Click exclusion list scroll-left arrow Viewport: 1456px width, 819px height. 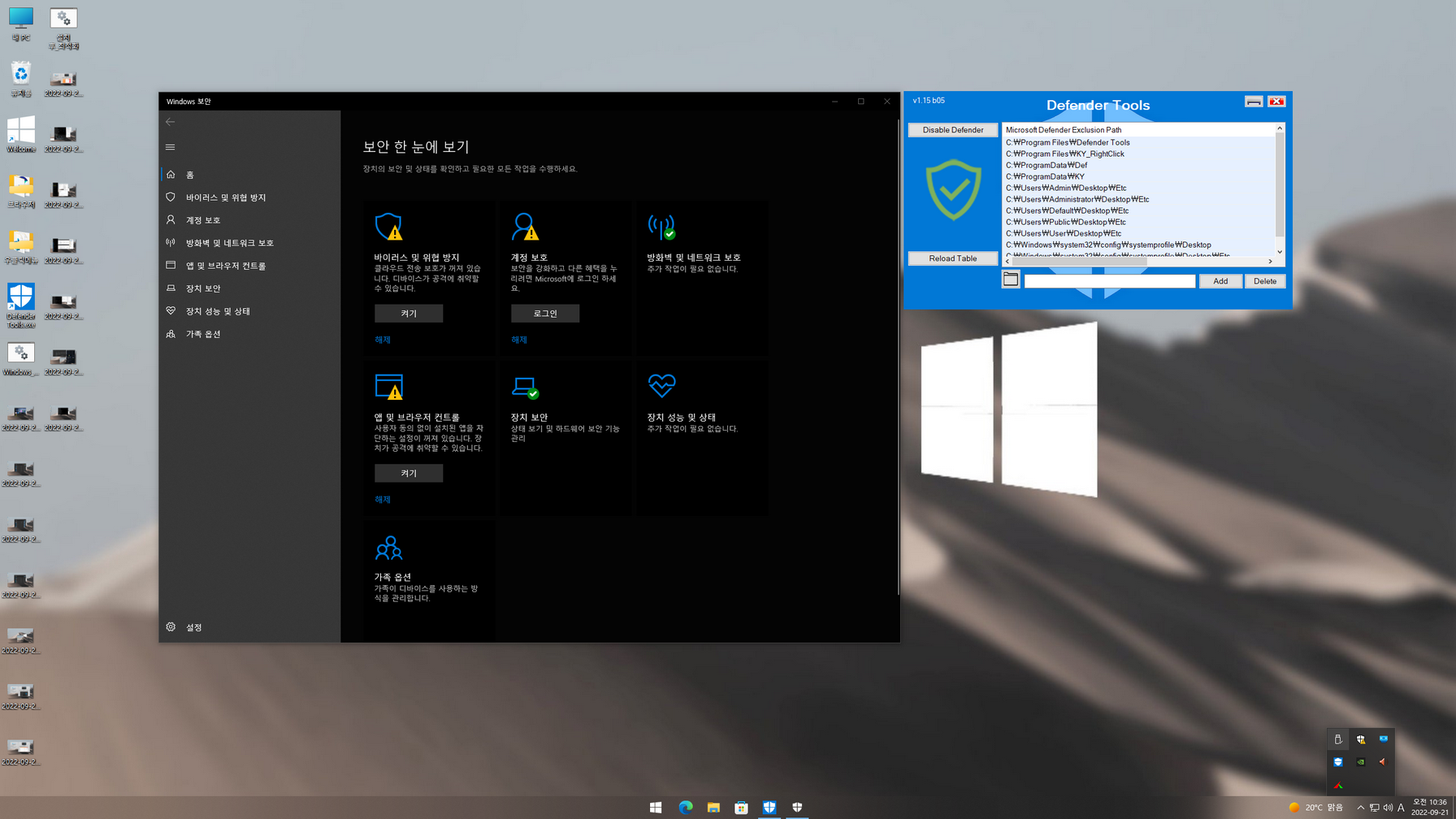(1007, 262)
